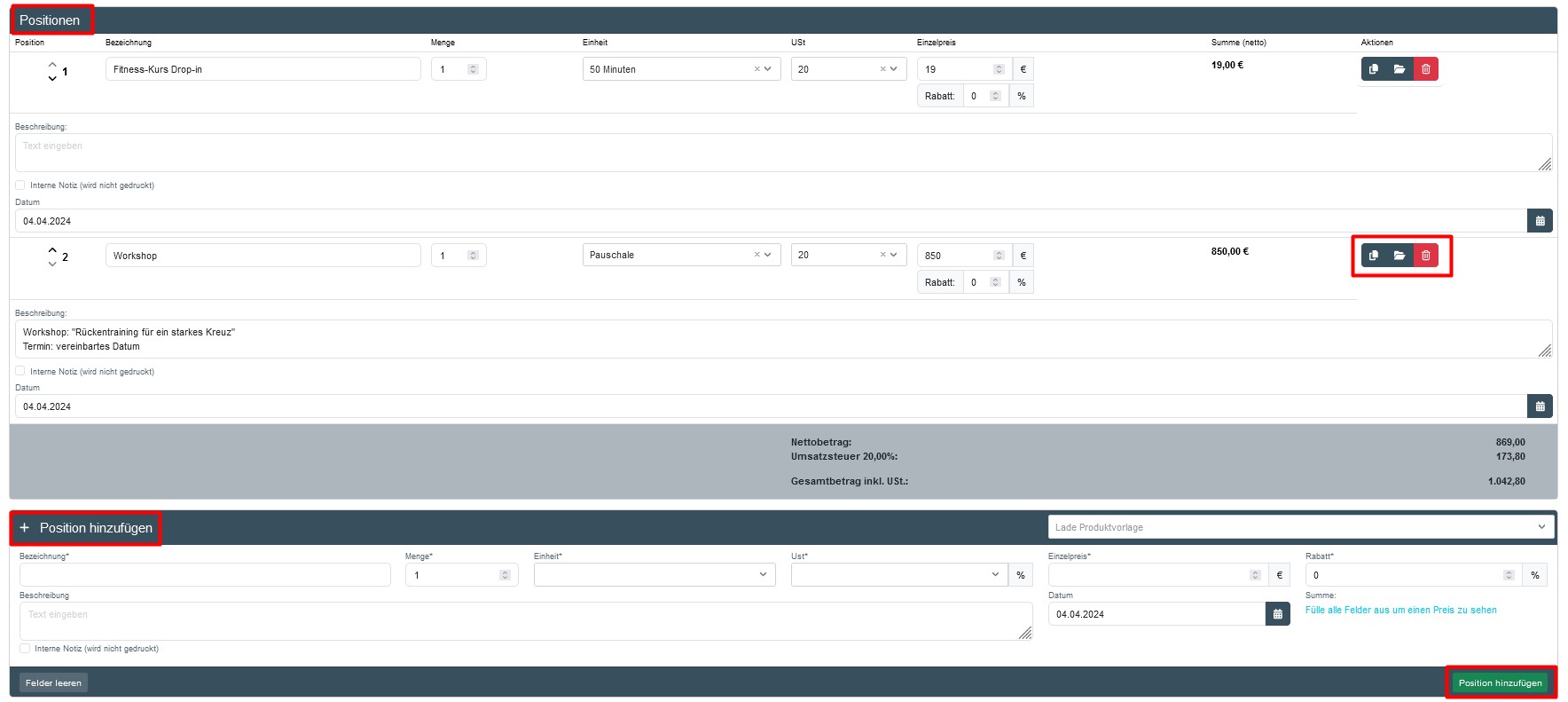This screenshot has height=702, width=1568.
Task: Open the Lade Produktvorlage dropdown
Action: (1300, 527)
